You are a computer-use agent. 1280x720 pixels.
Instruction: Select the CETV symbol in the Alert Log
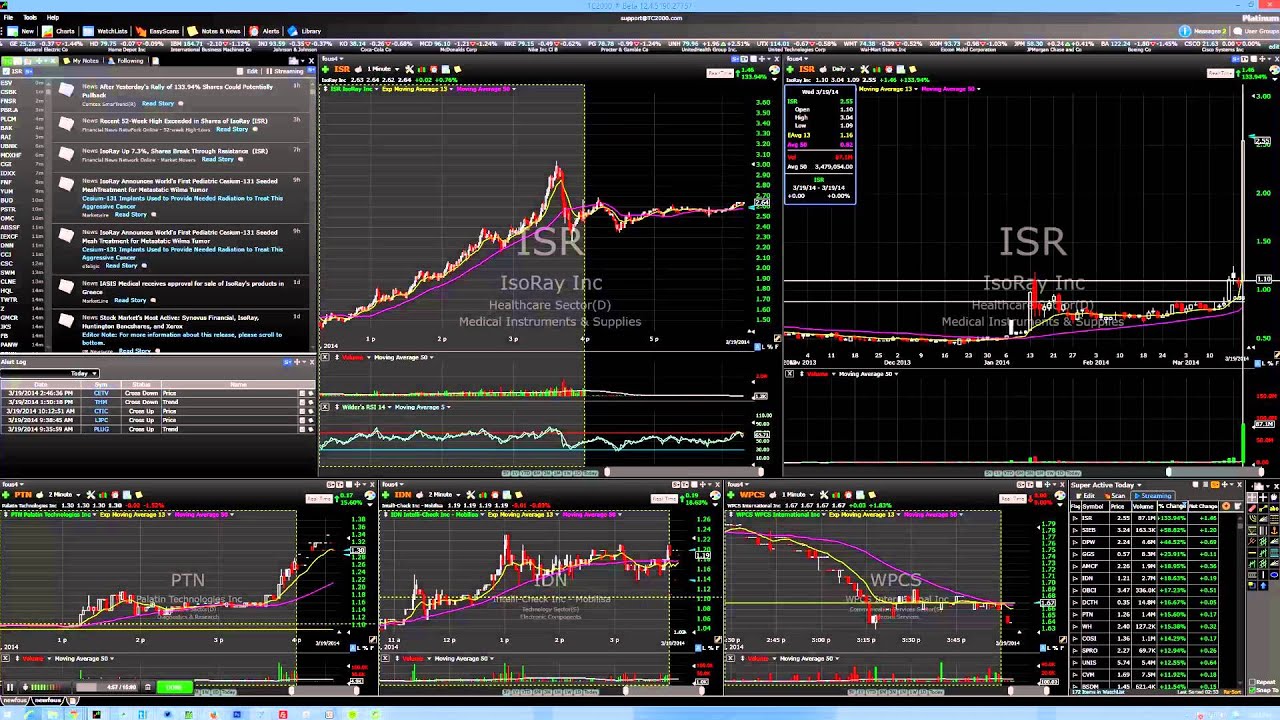click(x=101, y=393)
